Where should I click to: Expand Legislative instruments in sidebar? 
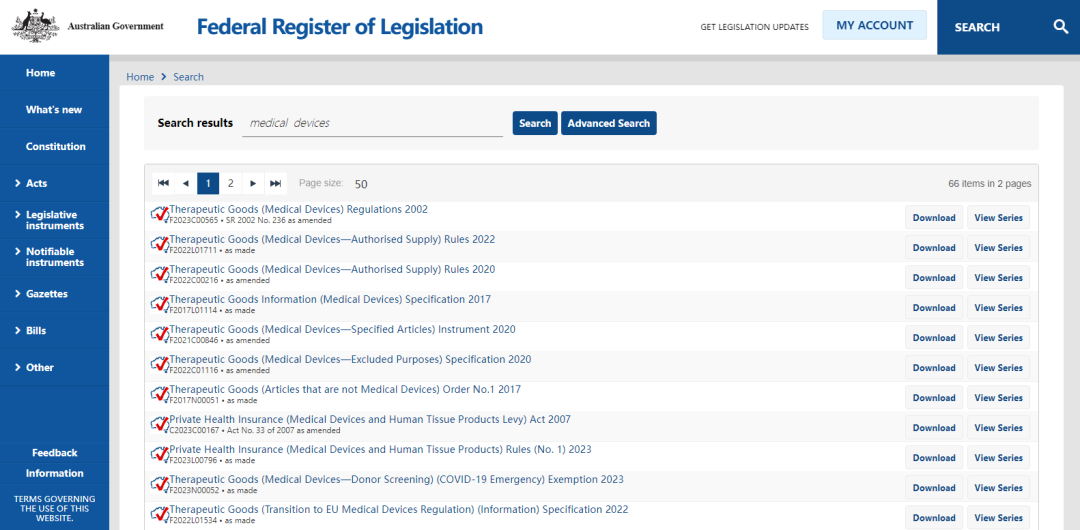(54, 220)
